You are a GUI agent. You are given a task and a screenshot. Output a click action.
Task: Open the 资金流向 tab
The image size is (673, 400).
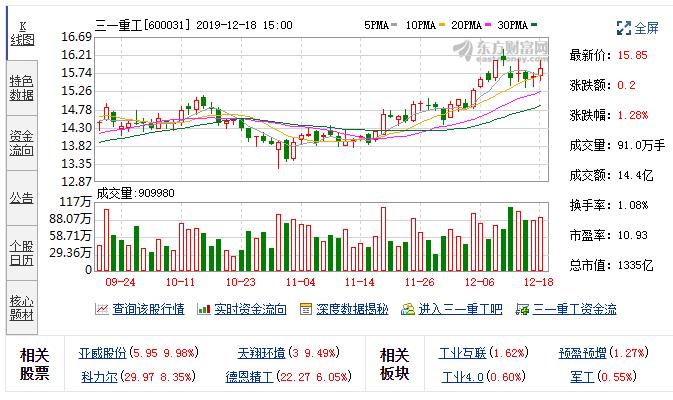[x=22, y=143]
